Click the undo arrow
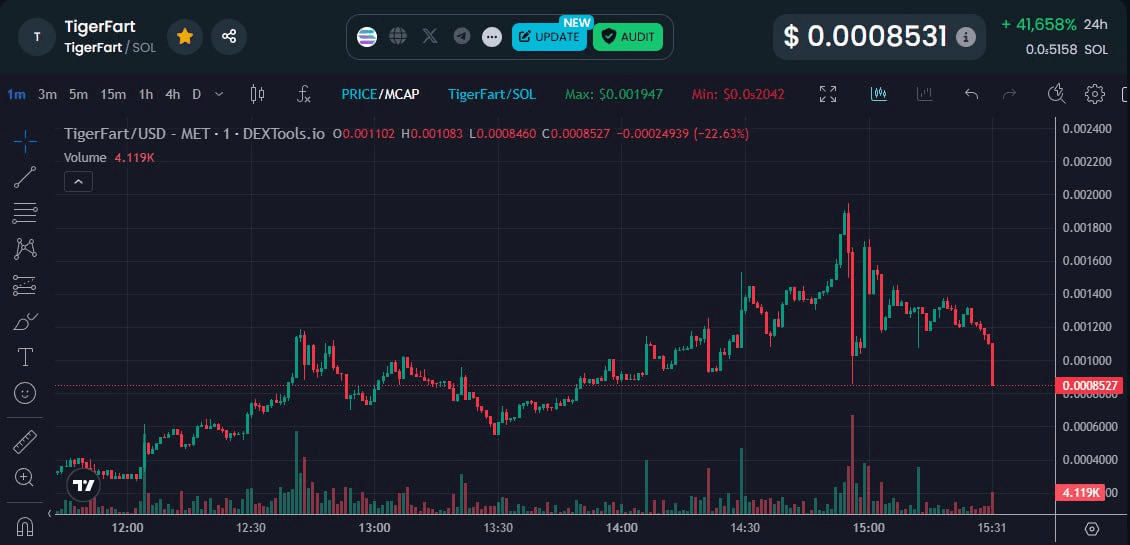The height and width of the screenshot is (545, 1130). click(x=971, y=94)
